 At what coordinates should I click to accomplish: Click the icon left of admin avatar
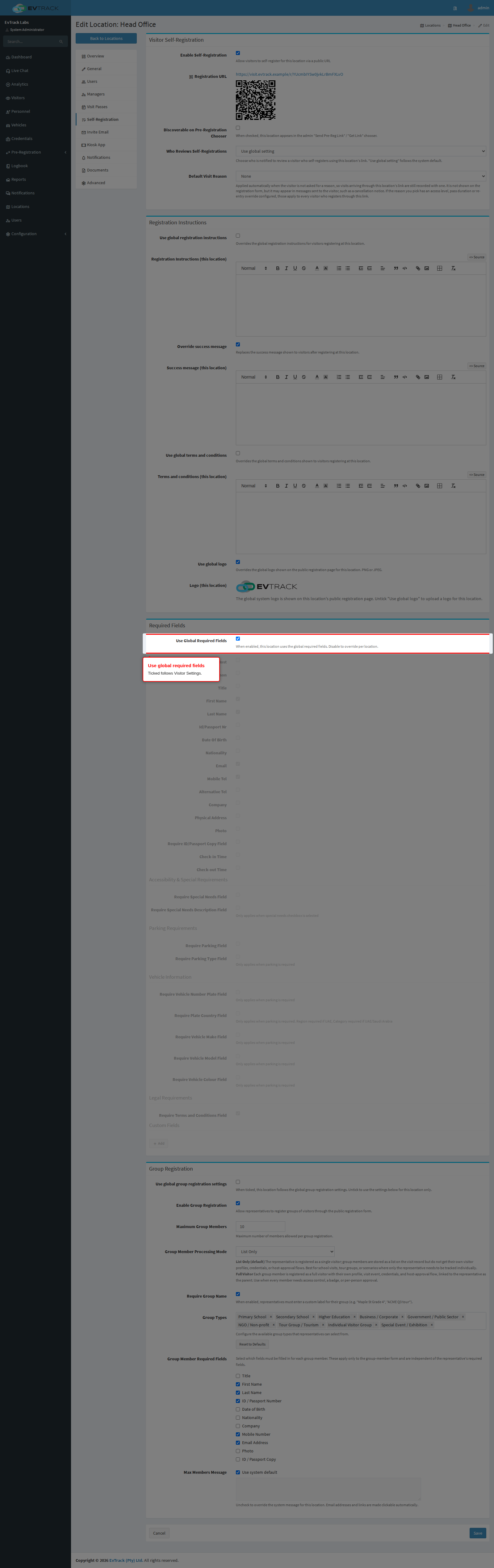pos(454,8)
